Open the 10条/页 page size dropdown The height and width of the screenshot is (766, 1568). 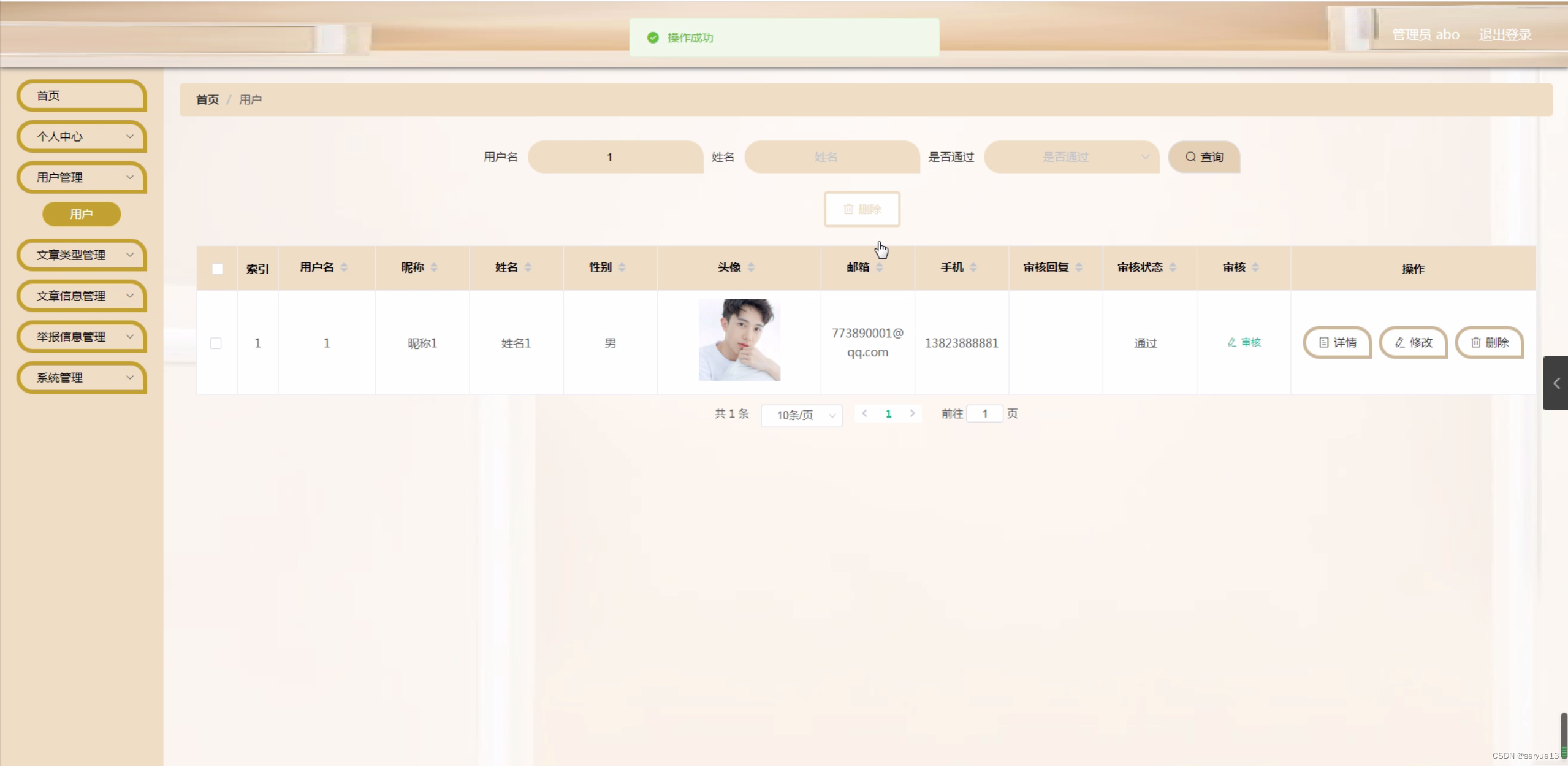[801, 415]
